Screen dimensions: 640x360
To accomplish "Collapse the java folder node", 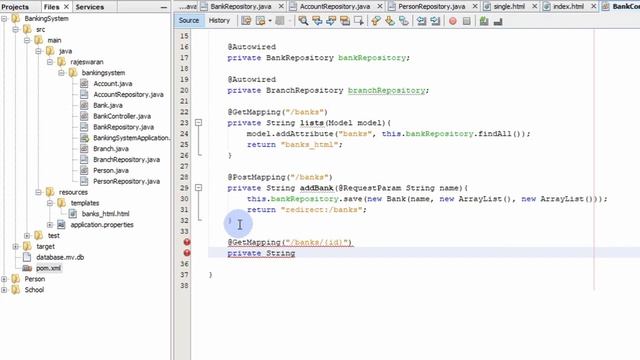I will [x=38, y=51].
